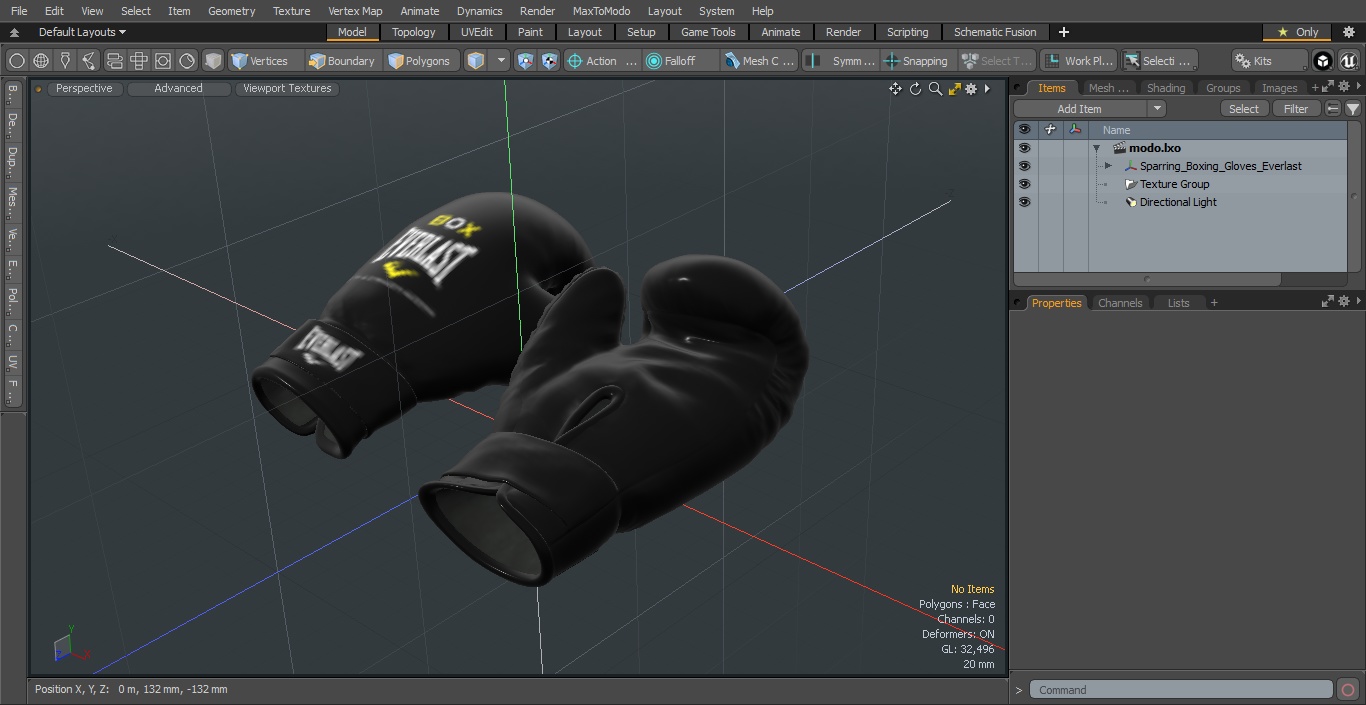Click the square-with-circle tool icon
The height and width of the screenshot is (705, 1366).
coord(163,61)
